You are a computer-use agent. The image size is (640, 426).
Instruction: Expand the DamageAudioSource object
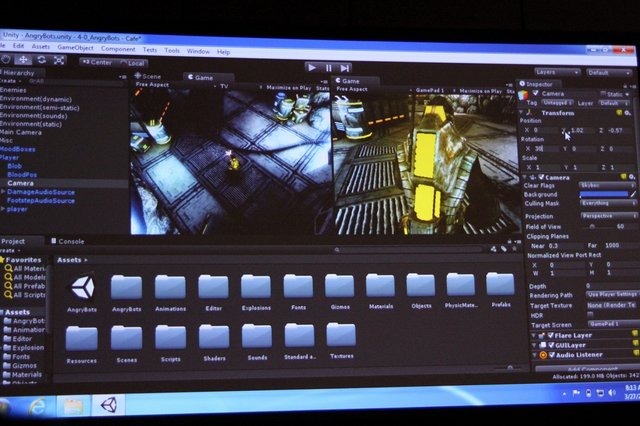click(x=3, y=191)
